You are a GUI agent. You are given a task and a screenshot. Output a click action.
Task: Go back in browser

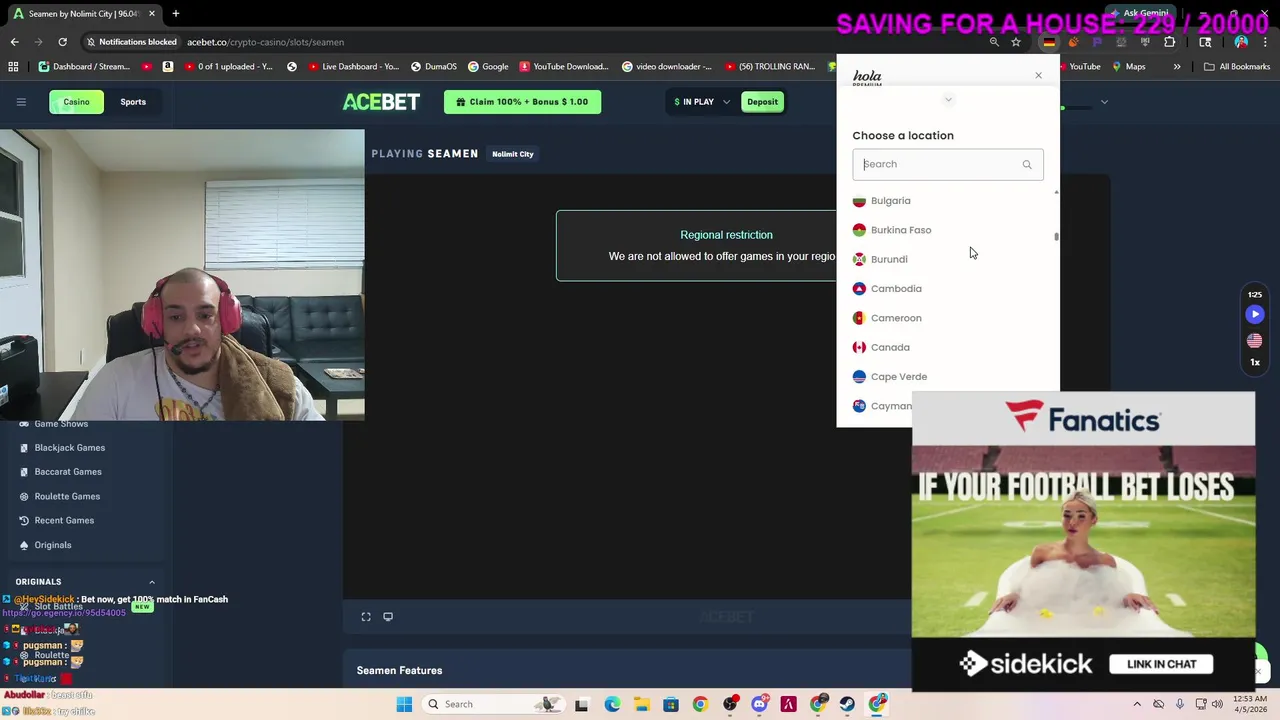click(x=14, y=42)
